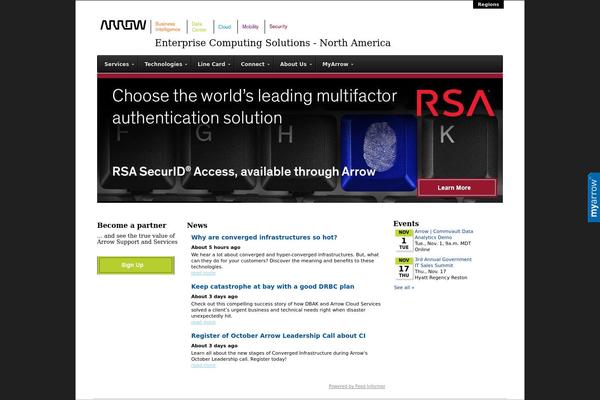Click read more under DRBC plan news
This screenshot has height=400, width=600.
click(203, 322)
